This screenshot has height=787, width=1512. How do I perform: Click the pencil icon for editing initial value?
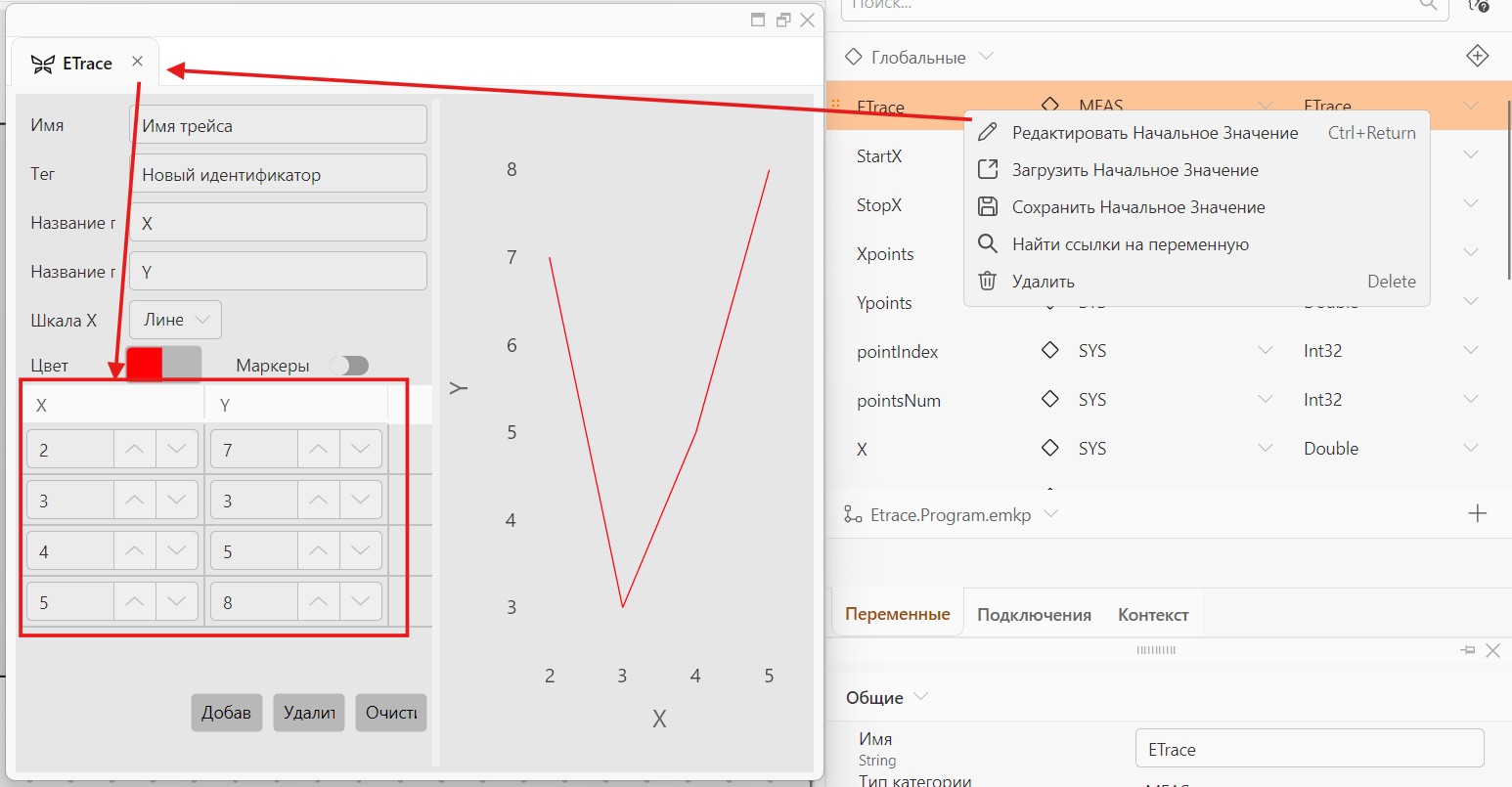pos(988,132)
